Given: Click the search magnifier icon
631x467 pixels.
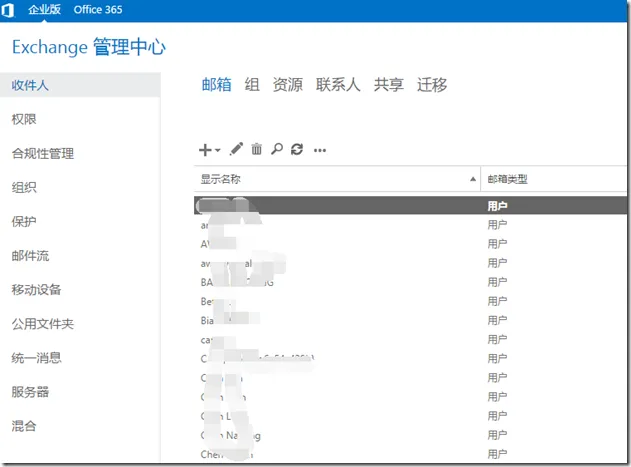Looking at the screenshot, I should 277,149.
